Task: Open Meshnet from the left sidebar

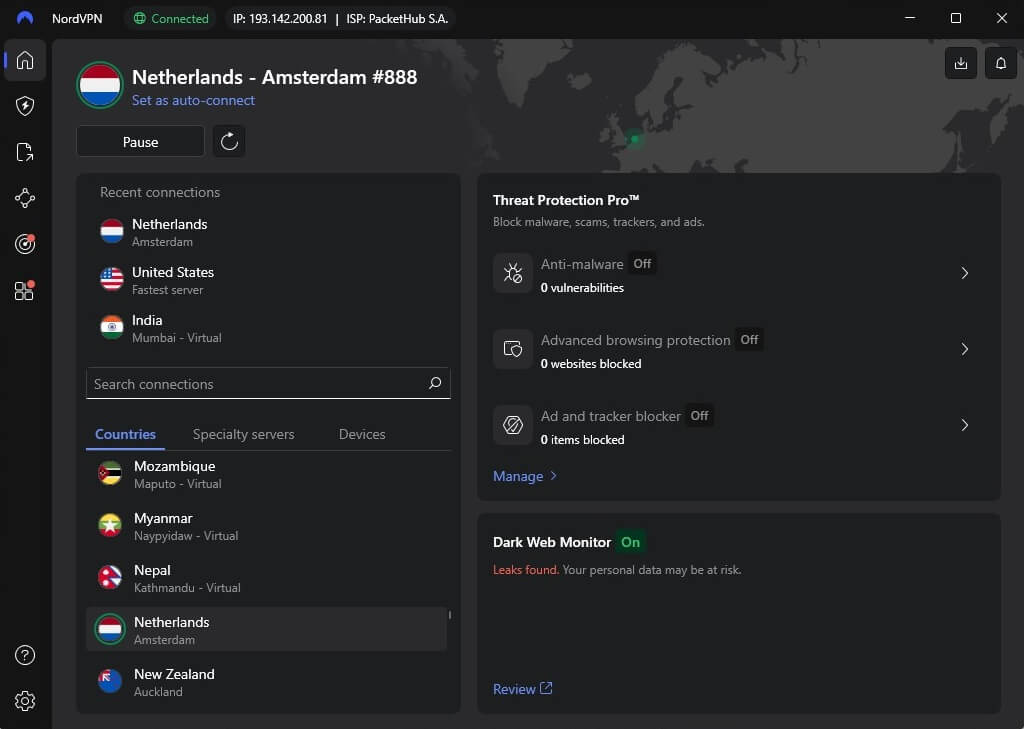Action: tap(24, 198)
